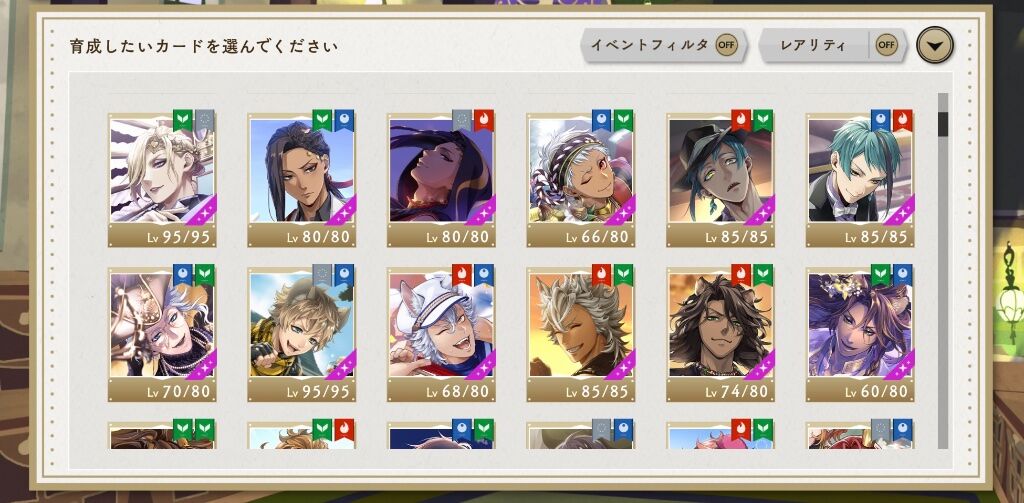Select the fedora hat character Lv 85/85

[x=720, y=180]
